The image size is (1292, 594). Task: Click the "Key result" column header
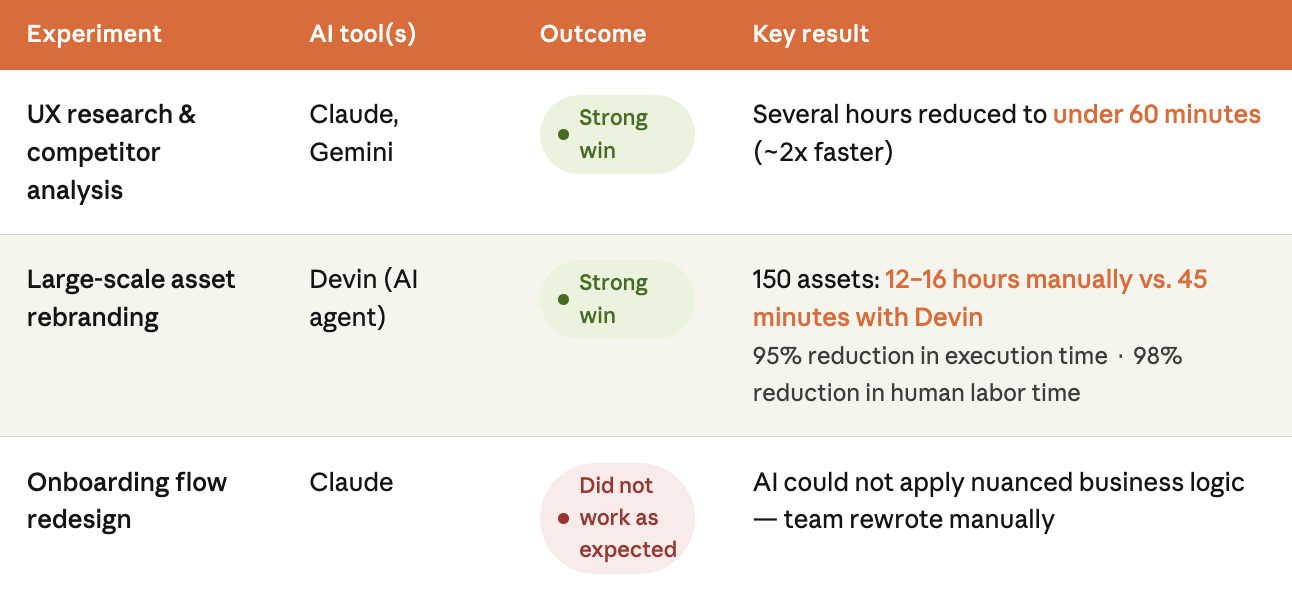(x=811, y=34)
